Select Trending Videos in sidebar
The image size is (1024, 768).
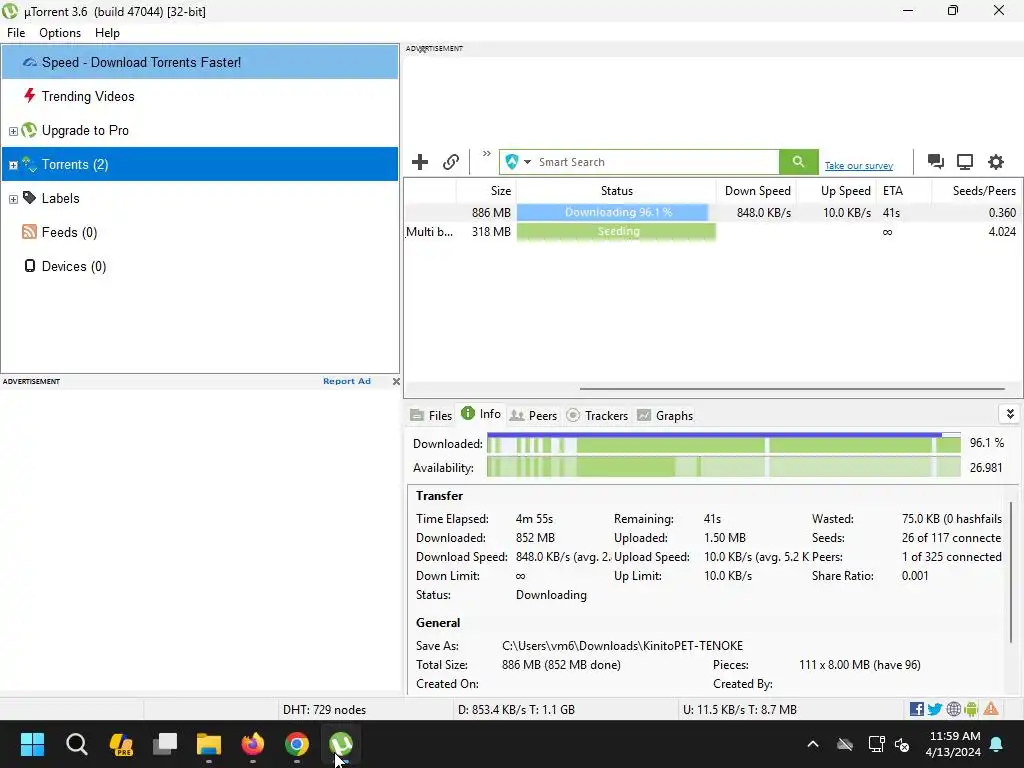(x=200, y=96)
